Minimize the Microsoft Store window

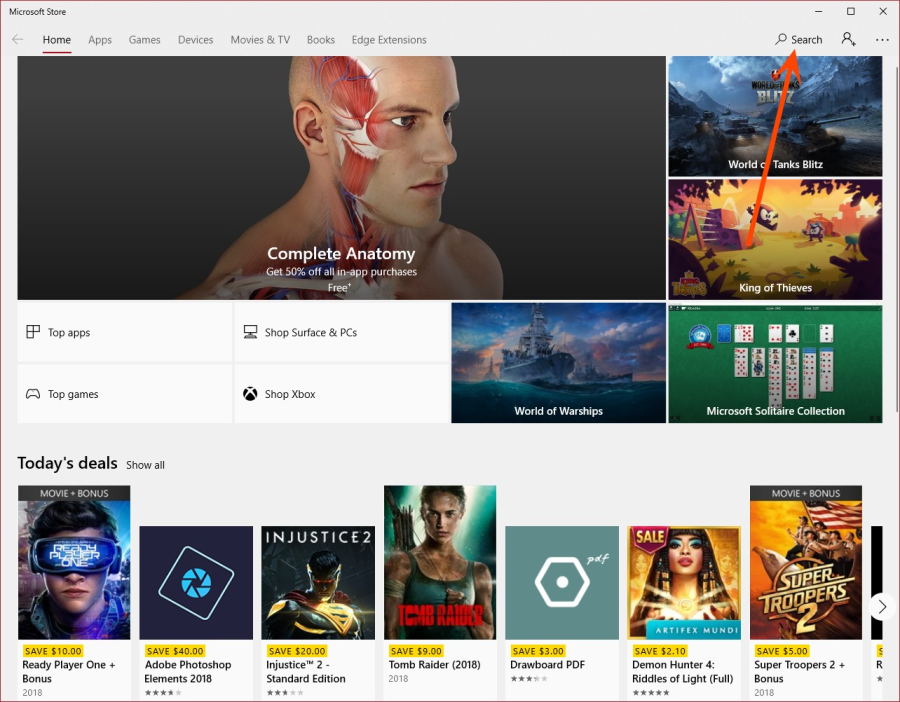(x=819, y=11)
